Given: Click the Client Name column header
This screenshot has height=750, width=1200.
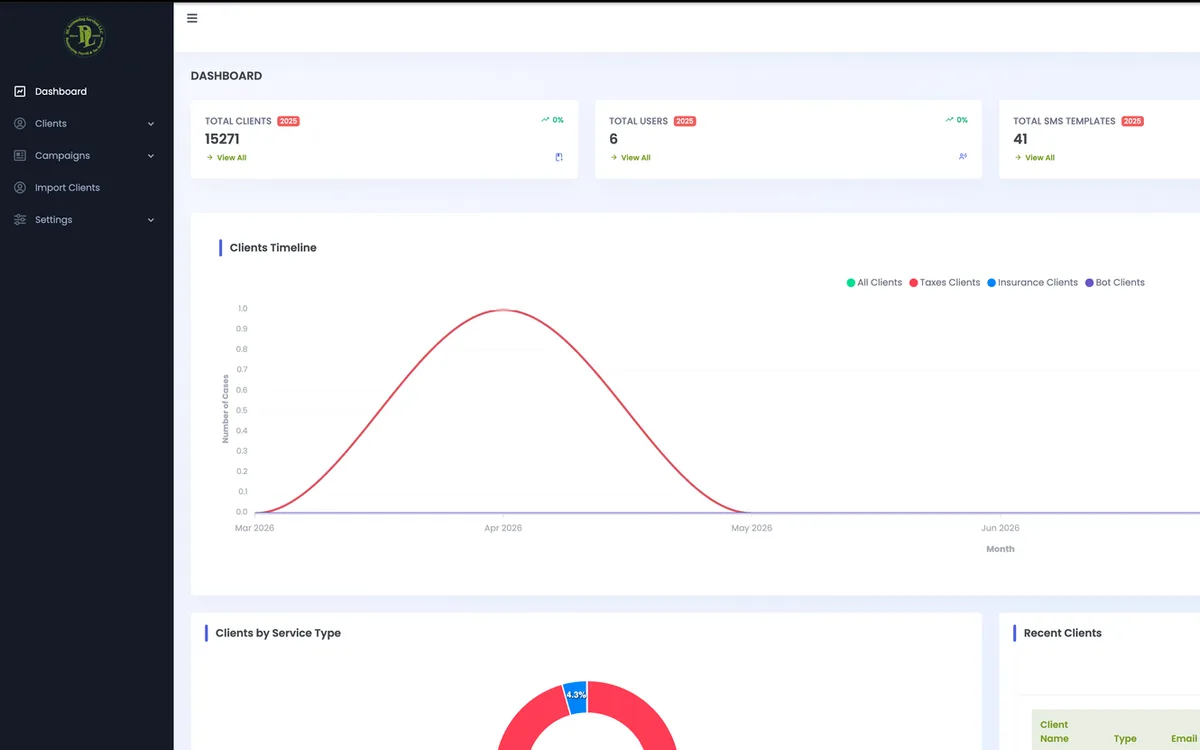Looking at the screenshot, I should pos(1054,731).
